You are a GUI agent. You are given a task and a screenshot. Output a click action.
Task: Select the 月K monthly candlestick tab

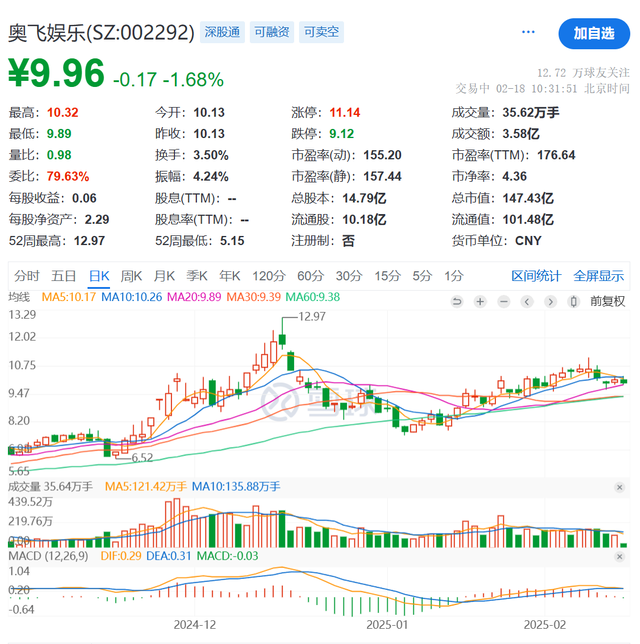164,276
